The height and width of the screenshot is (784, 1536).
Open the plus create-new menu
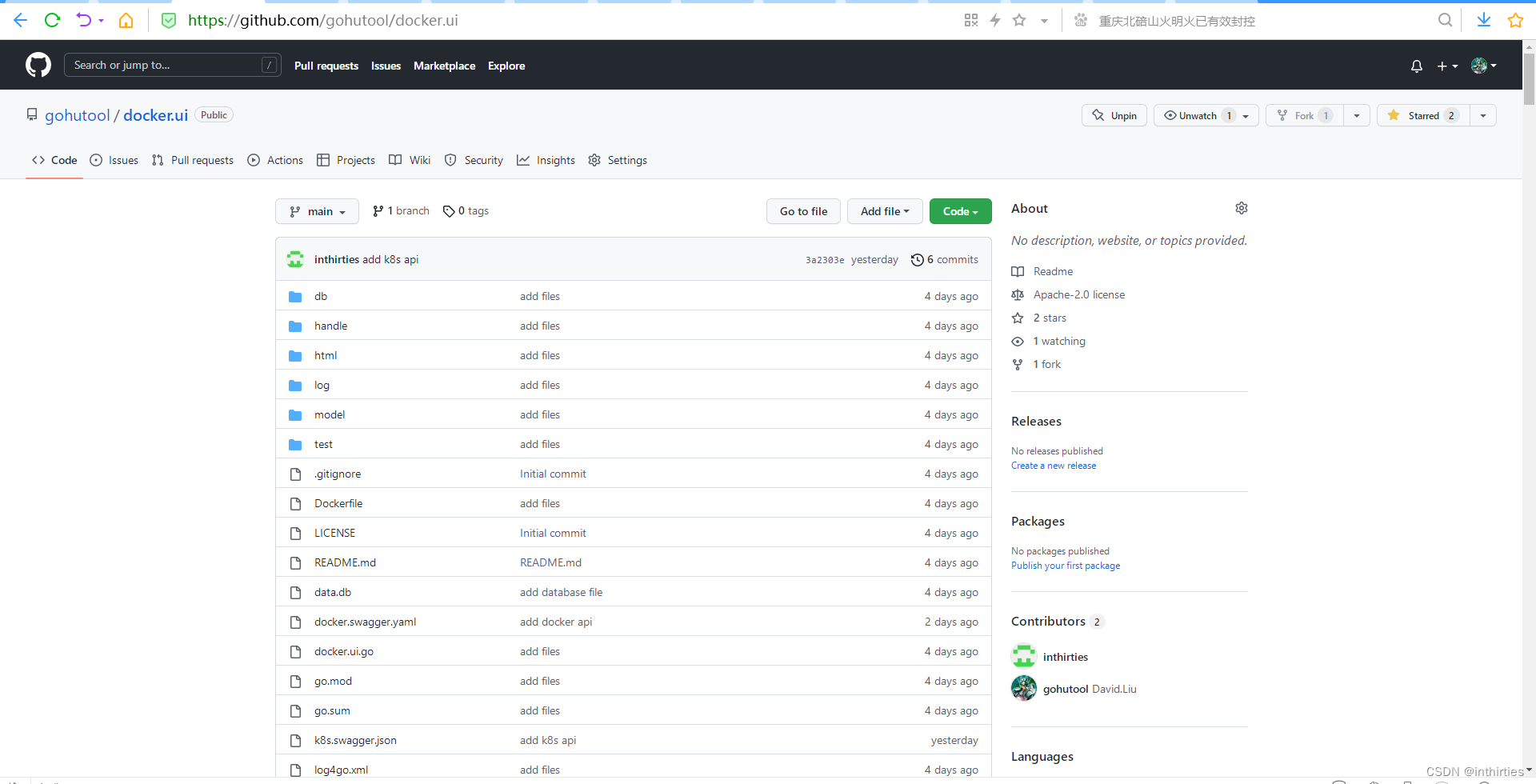point(1447,66)
